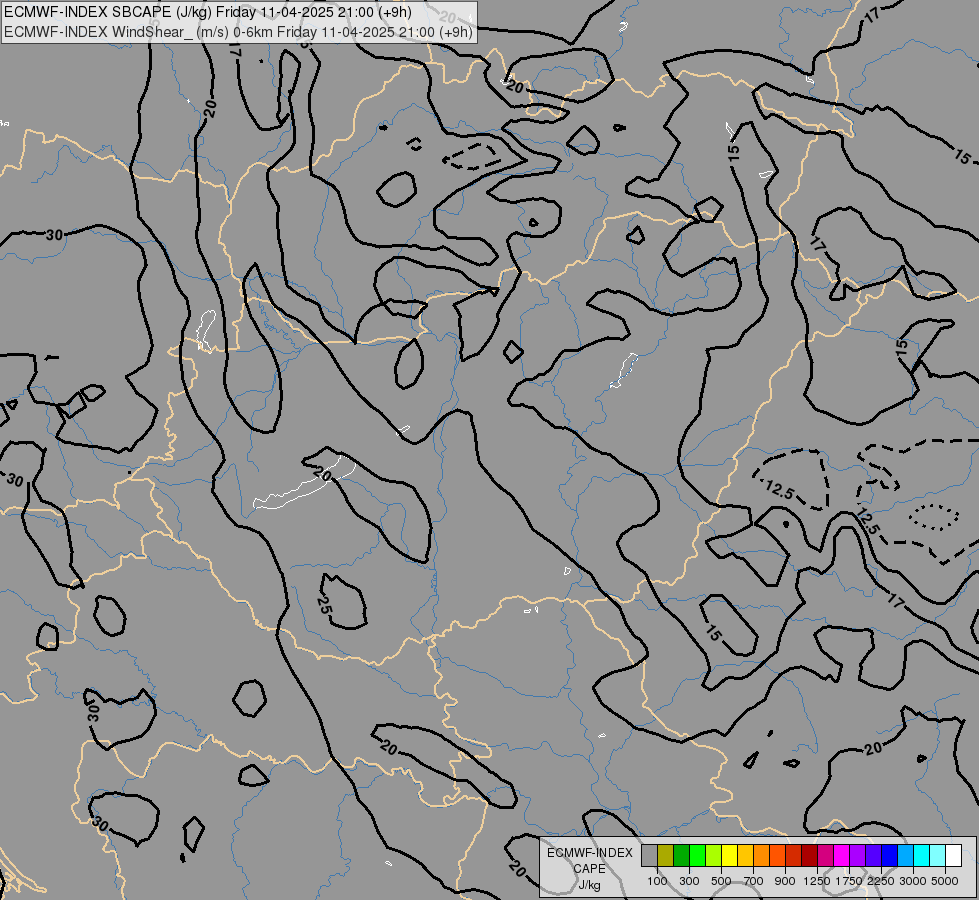Click the pure yellow legend swatch

pos(729,856)
